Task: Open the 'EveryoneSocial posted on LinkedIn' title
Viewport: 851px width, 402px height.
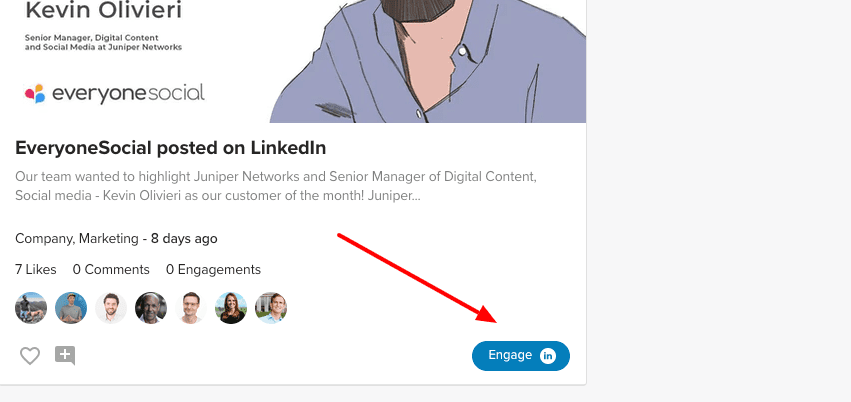Action: (x=171, y=148)
